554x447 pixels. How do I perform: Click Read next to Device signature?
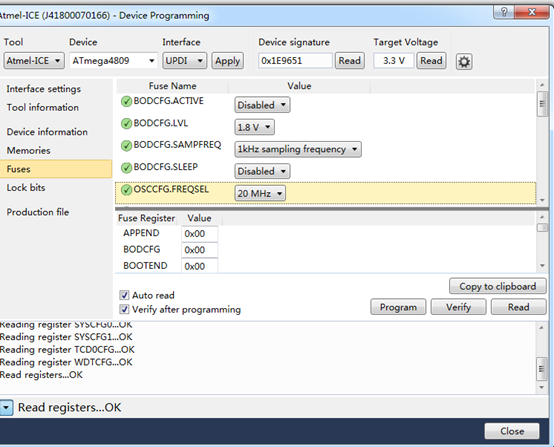pyautogui.click(x=349, y=61)
